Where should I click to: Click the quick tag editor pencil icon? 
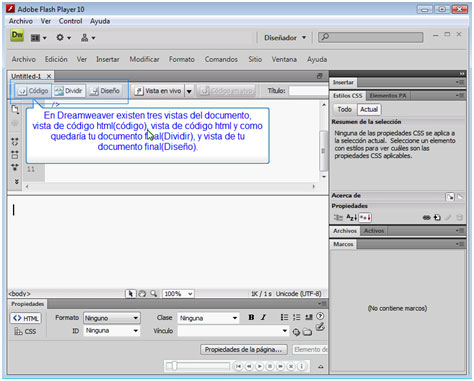tap(320, 327)
